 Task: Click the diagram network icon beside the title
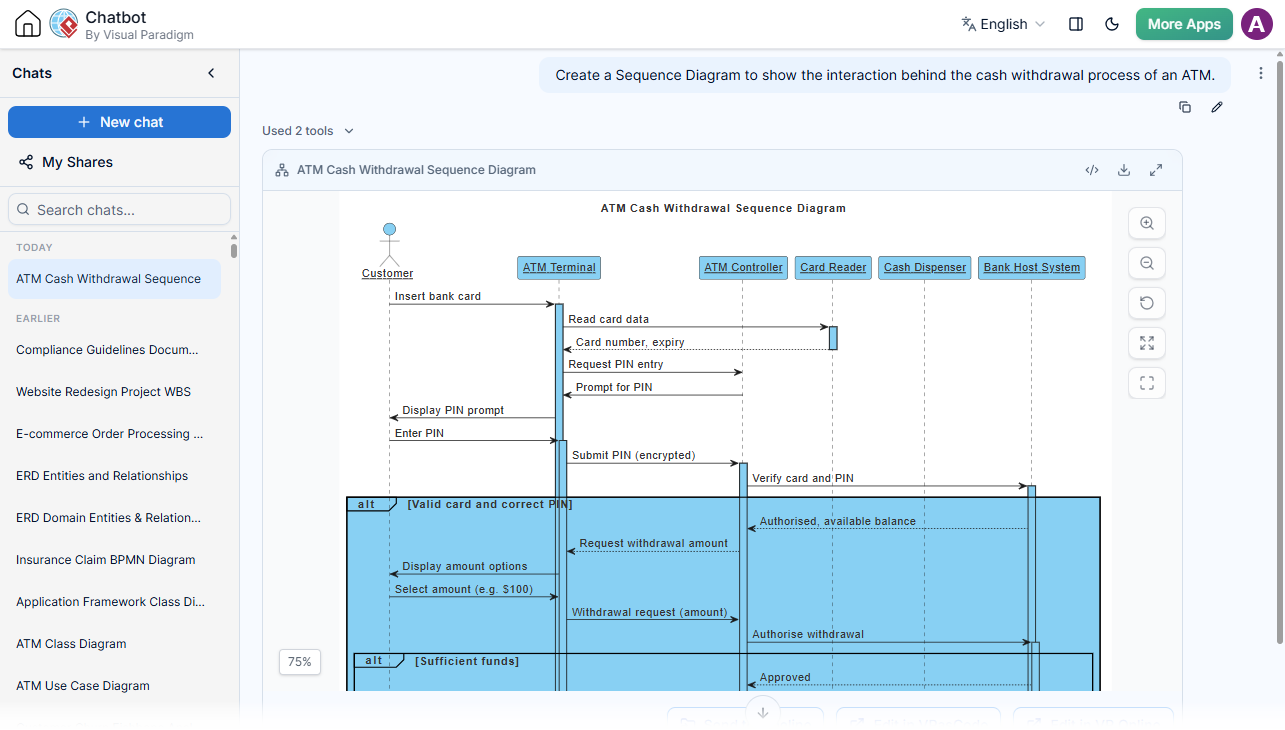282,170
